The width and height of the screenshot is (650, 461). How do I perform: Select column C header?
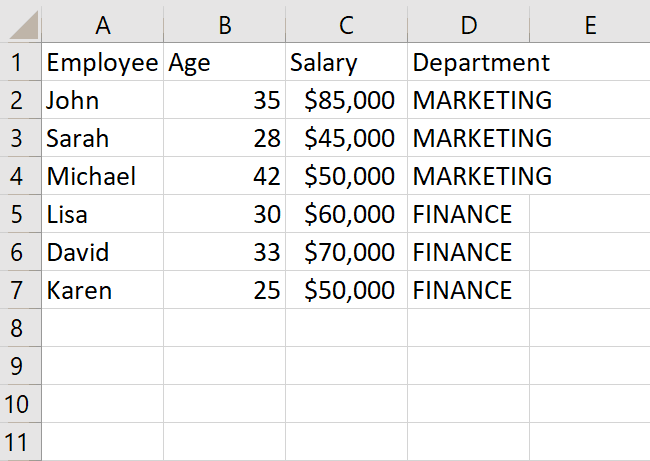tap(347, 24)
